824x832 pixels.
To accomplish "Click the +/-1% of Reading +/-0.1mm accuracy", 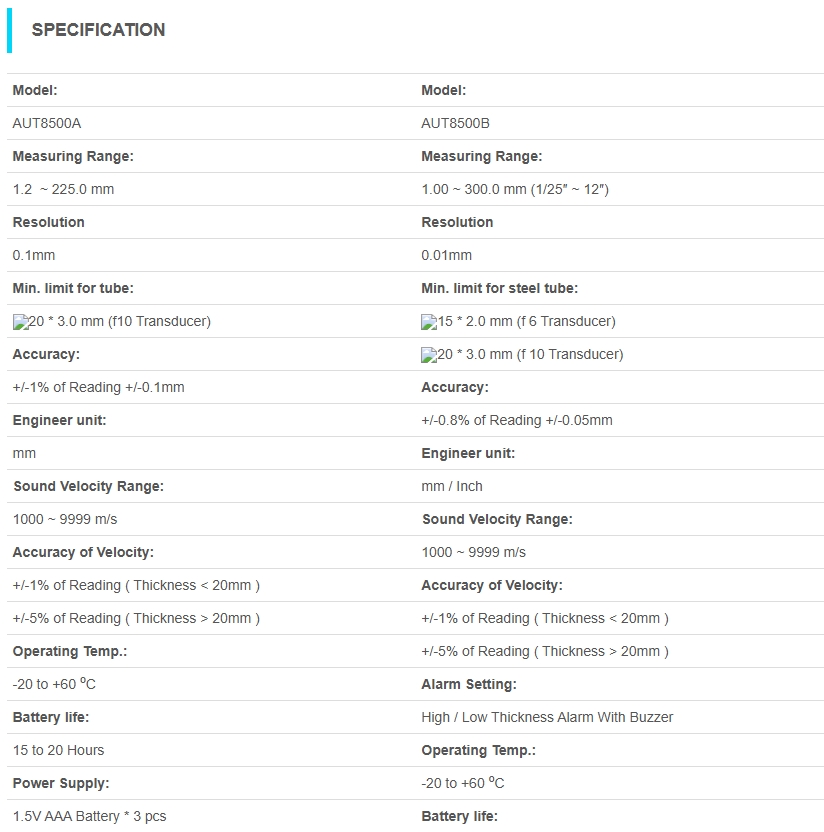I will [x=98, y=387].
